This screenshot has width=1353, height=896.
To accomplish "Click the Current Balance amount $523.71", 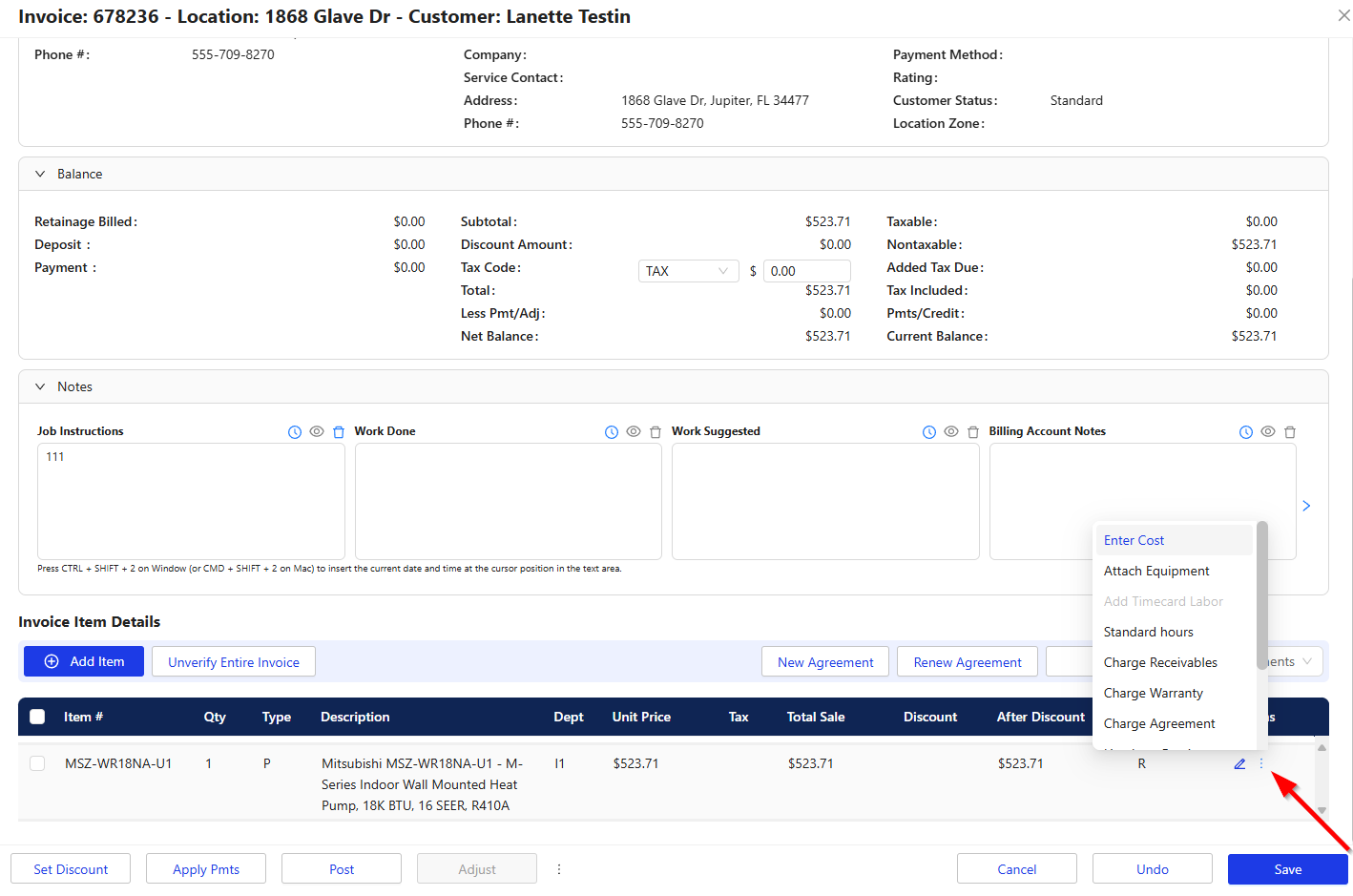I will click(1254, 336).
